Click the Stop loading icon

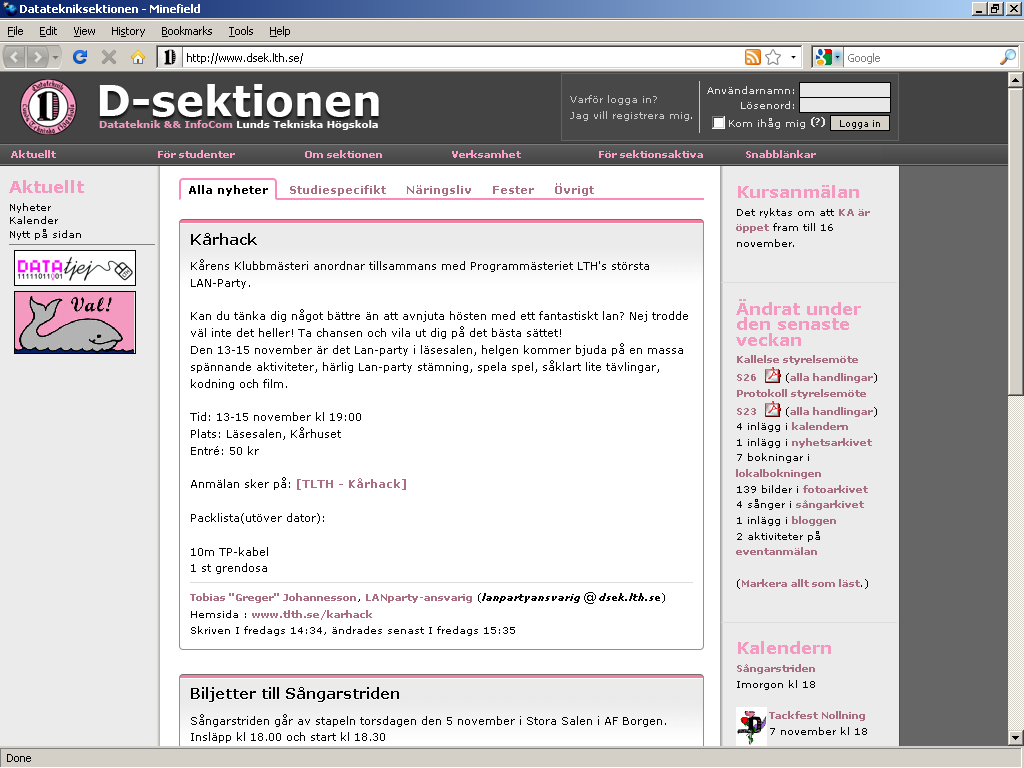point(109,57)
